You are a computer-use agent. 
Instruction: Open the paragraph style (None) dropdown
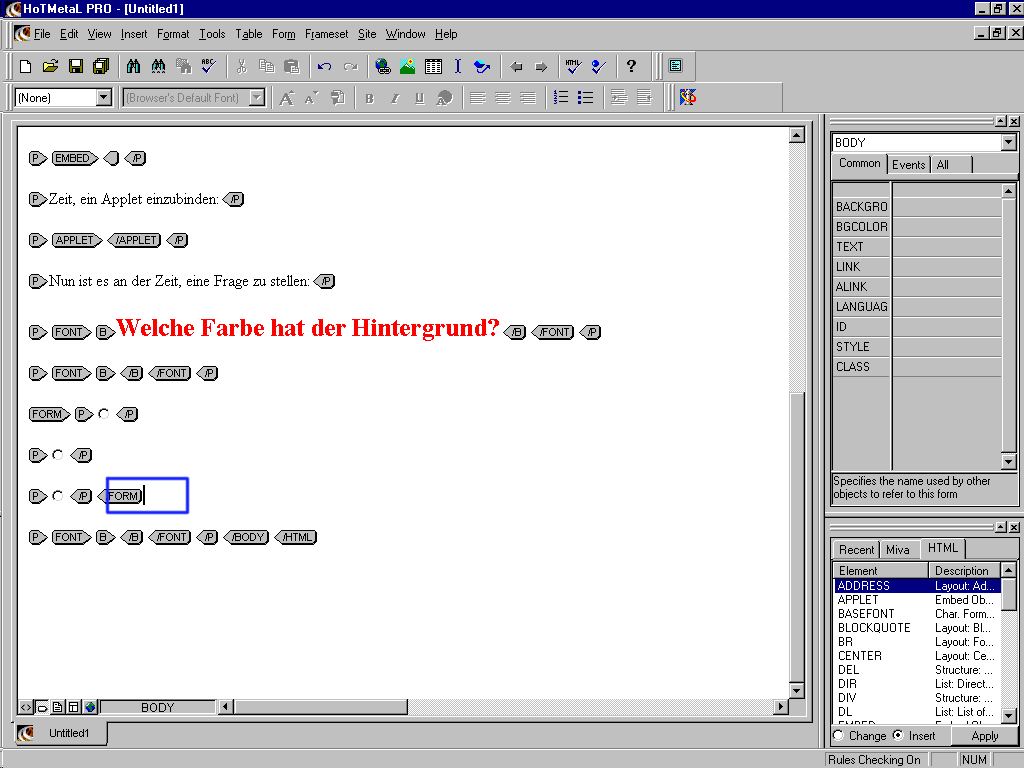coord(104,97)
